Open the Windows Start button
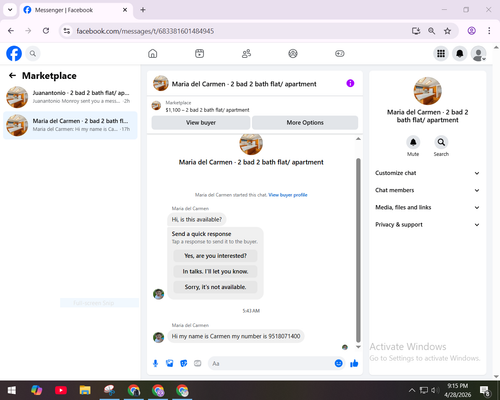 (x=12, y=390)
